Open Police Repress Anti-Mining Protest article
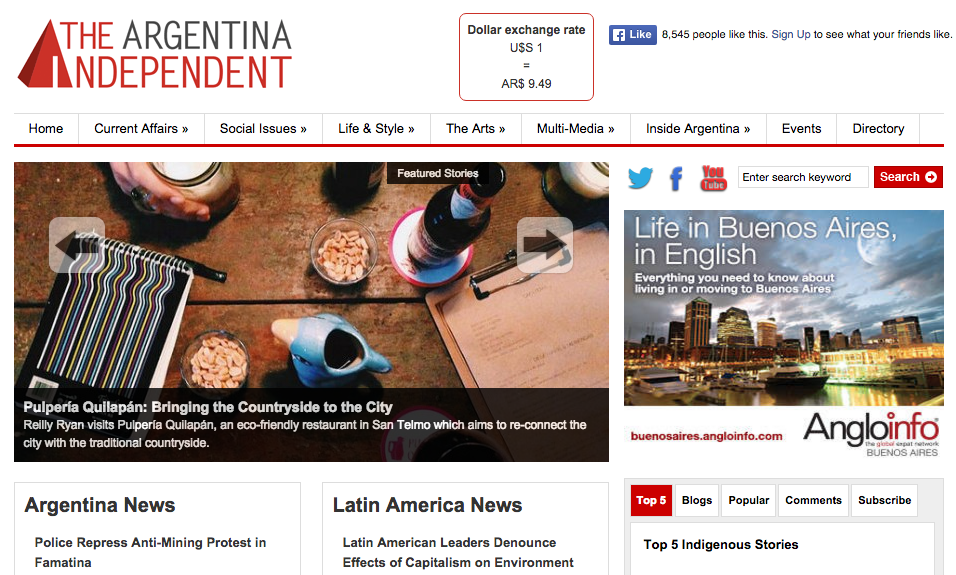Viewport: 956px width, 575px height. click(x=150, y=552)
